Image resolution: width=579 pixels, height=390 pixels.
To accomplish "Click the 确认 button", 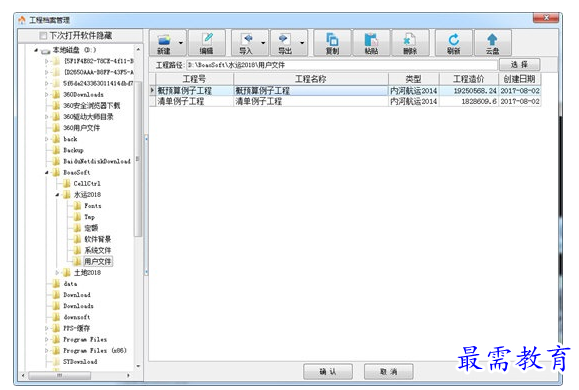I will 328,372.
